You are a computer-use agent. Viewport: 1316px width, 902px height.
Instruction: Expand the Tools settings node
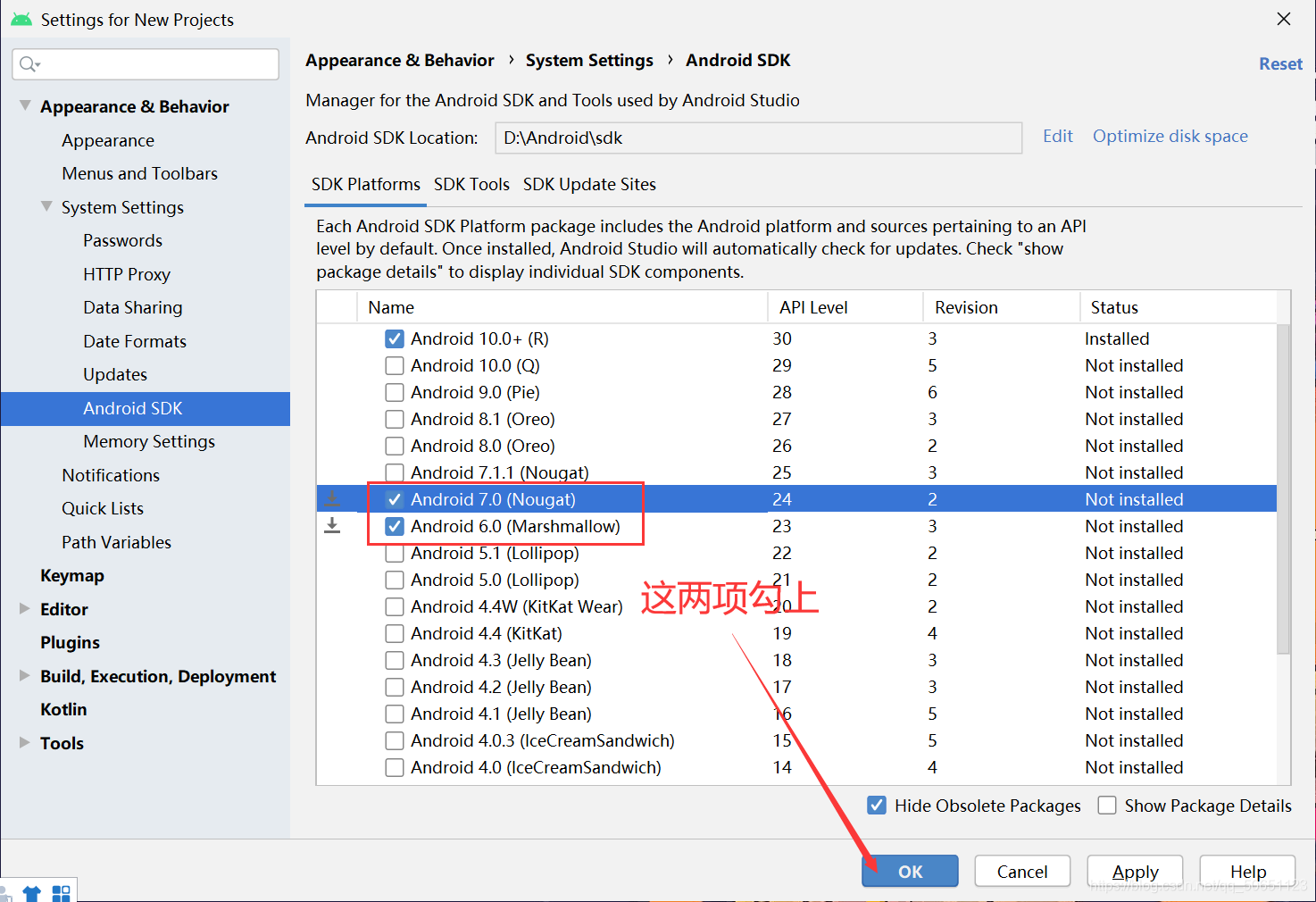(25, 742)
